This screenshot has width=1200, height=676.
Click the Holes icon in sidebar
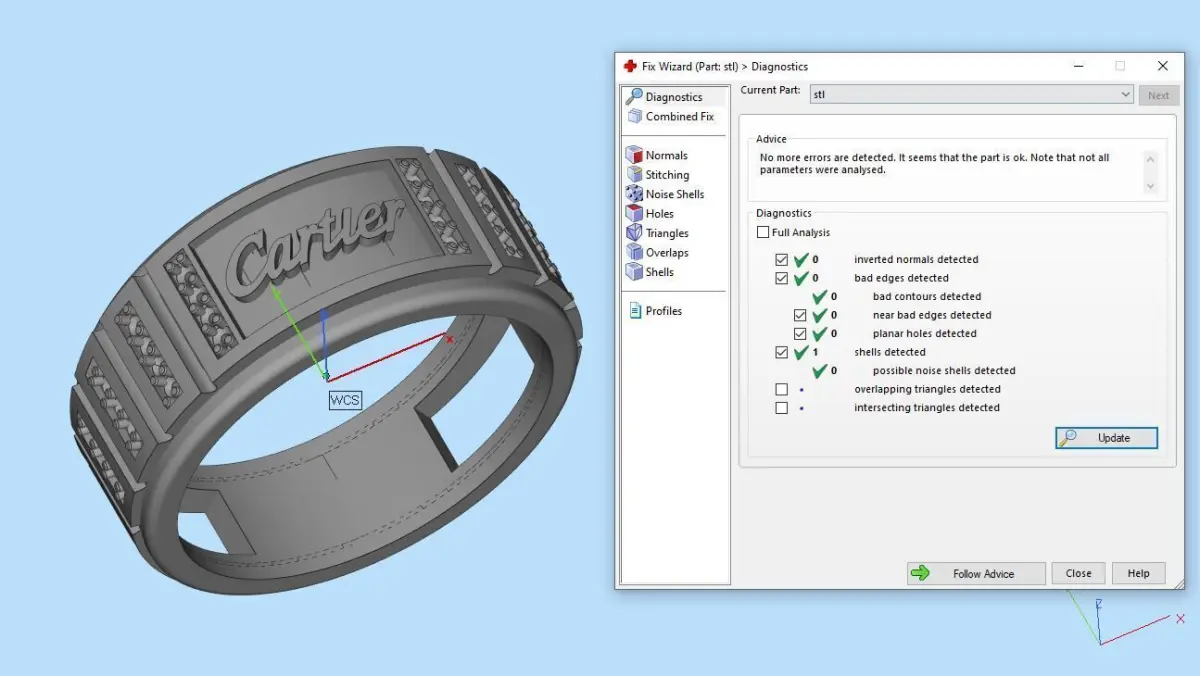[x=634, y=213]
